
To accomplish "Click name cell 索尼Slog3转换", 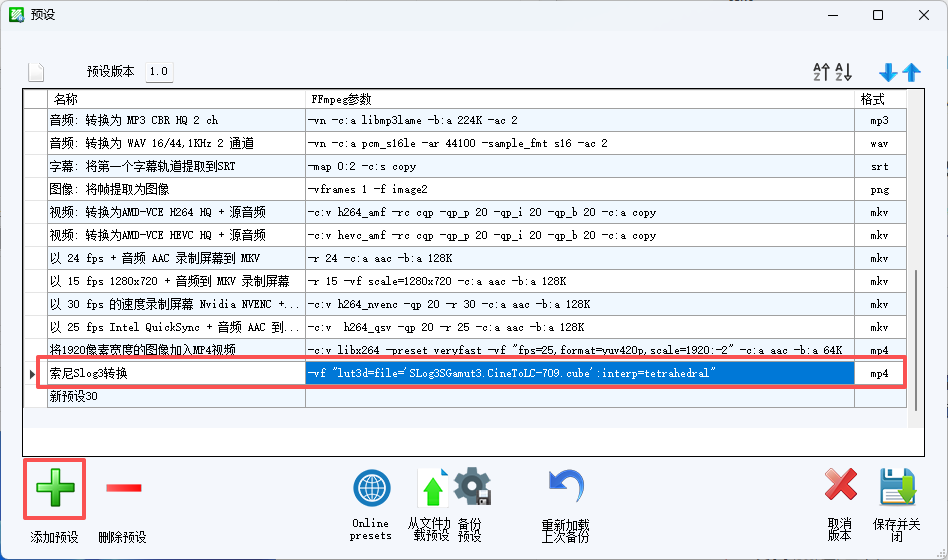I will point(177,373).
